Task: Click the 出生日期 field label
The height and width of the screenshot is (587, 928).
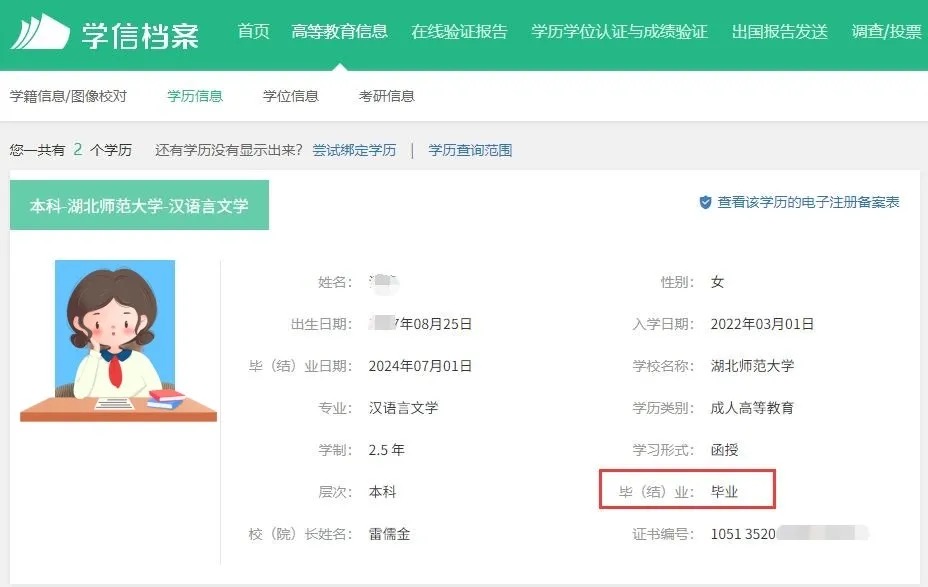Action: click(321, 324)
